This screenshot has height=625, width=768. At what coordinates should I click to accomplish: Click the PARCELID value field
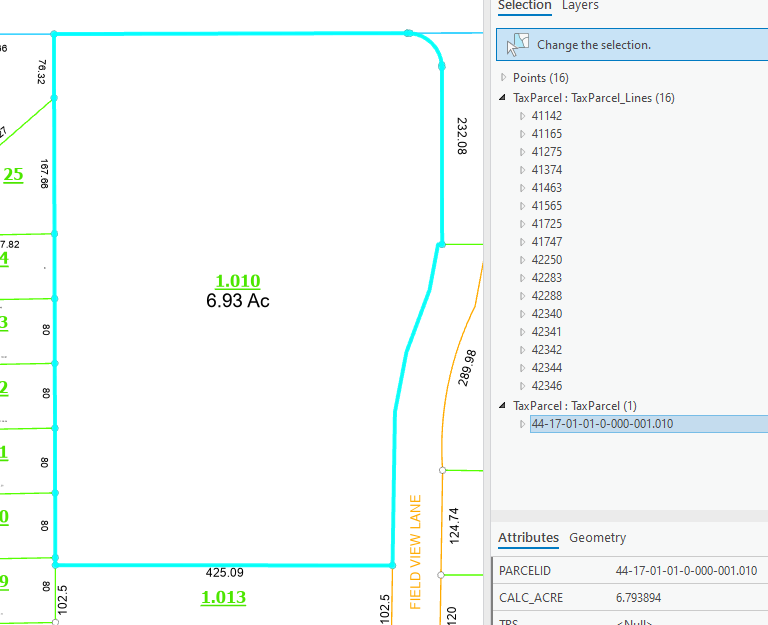pyautogui.click(x=686, y=571)
